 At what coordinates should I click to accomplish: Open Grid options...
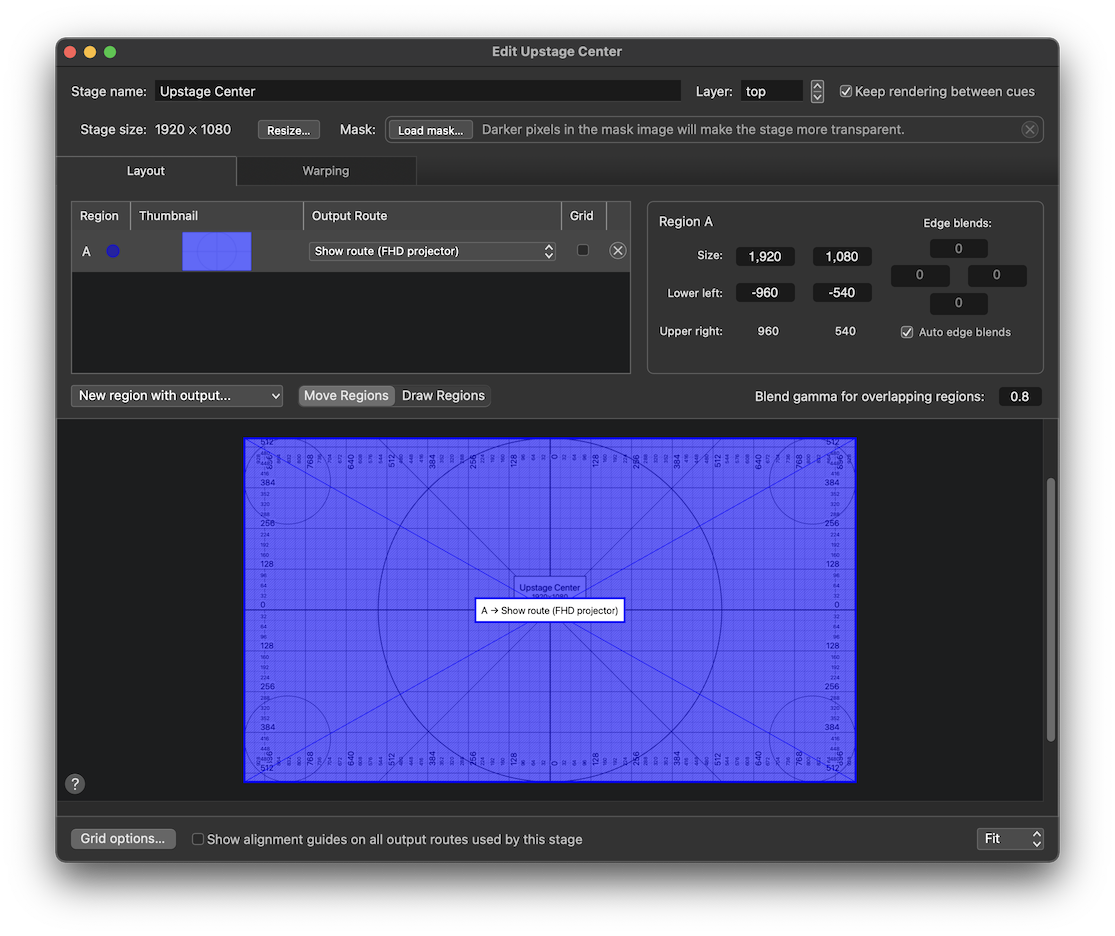(x=123, y=839)
